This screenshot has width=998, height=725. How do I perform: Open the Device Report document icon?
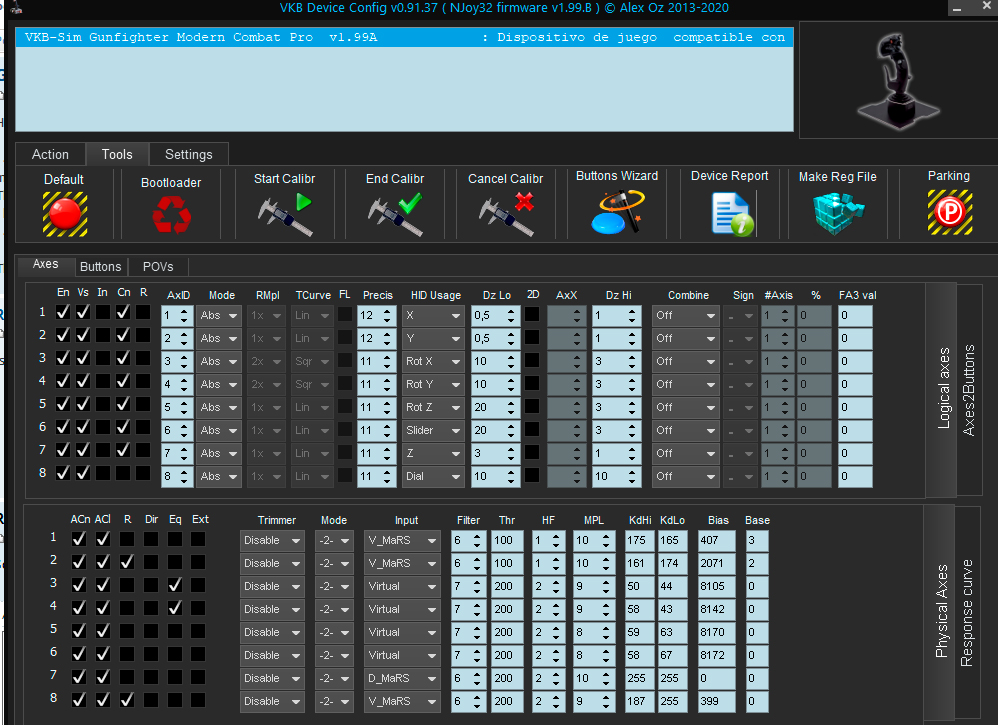click(731, 215)
